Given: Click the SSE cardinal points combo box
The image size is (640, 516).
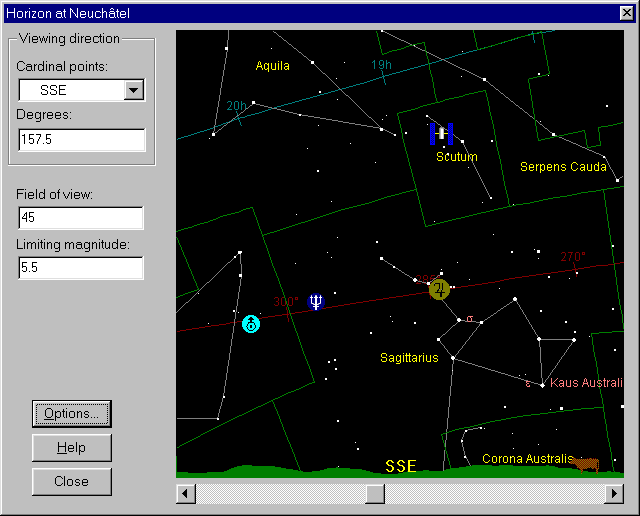Looking at the screenshot, I should tap(70, 90).
